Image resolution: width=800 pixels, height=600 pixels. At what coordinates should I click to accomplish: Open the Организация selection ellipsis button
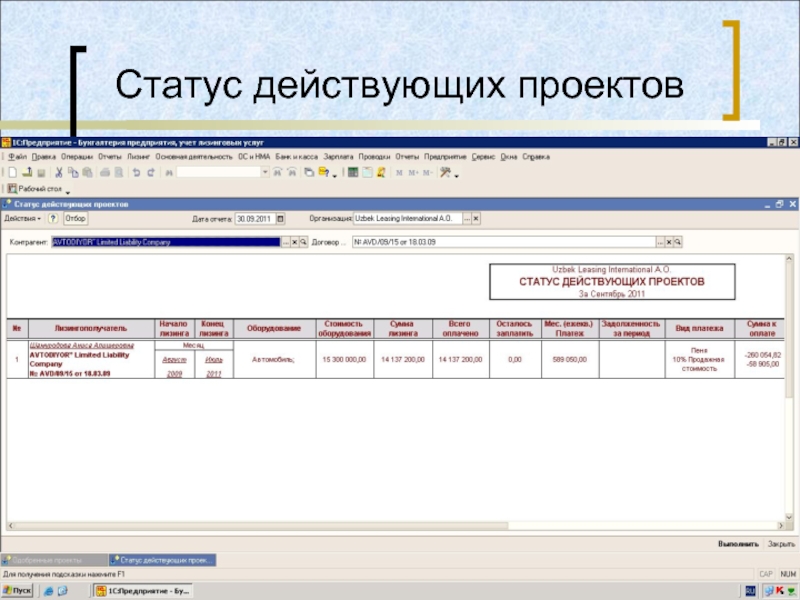[x=467, y=219]
